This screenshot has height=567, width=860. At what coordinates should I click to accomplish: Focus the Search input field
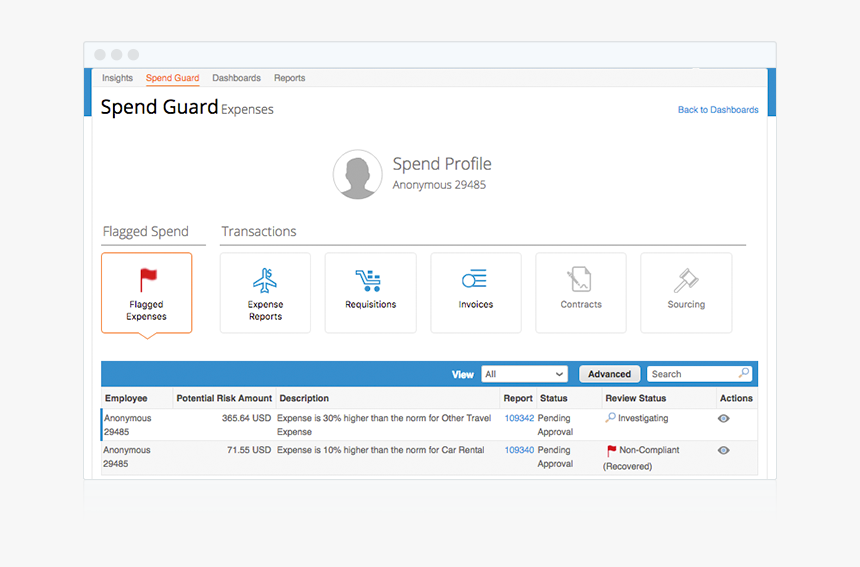coord(699,374)
